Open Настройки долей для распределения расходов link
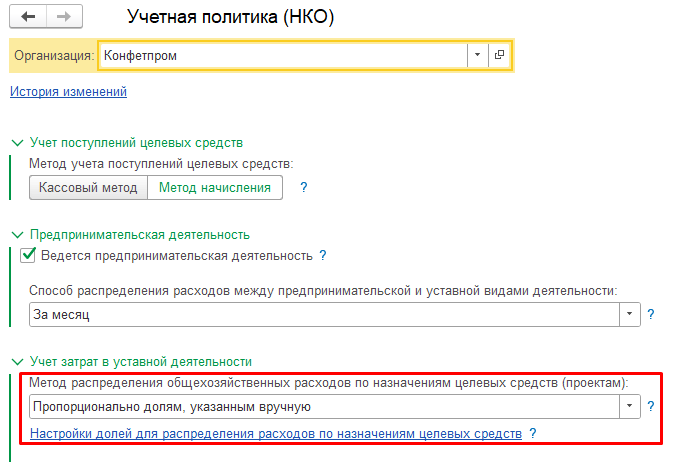 pyautogui.click(x=276, y=434)
